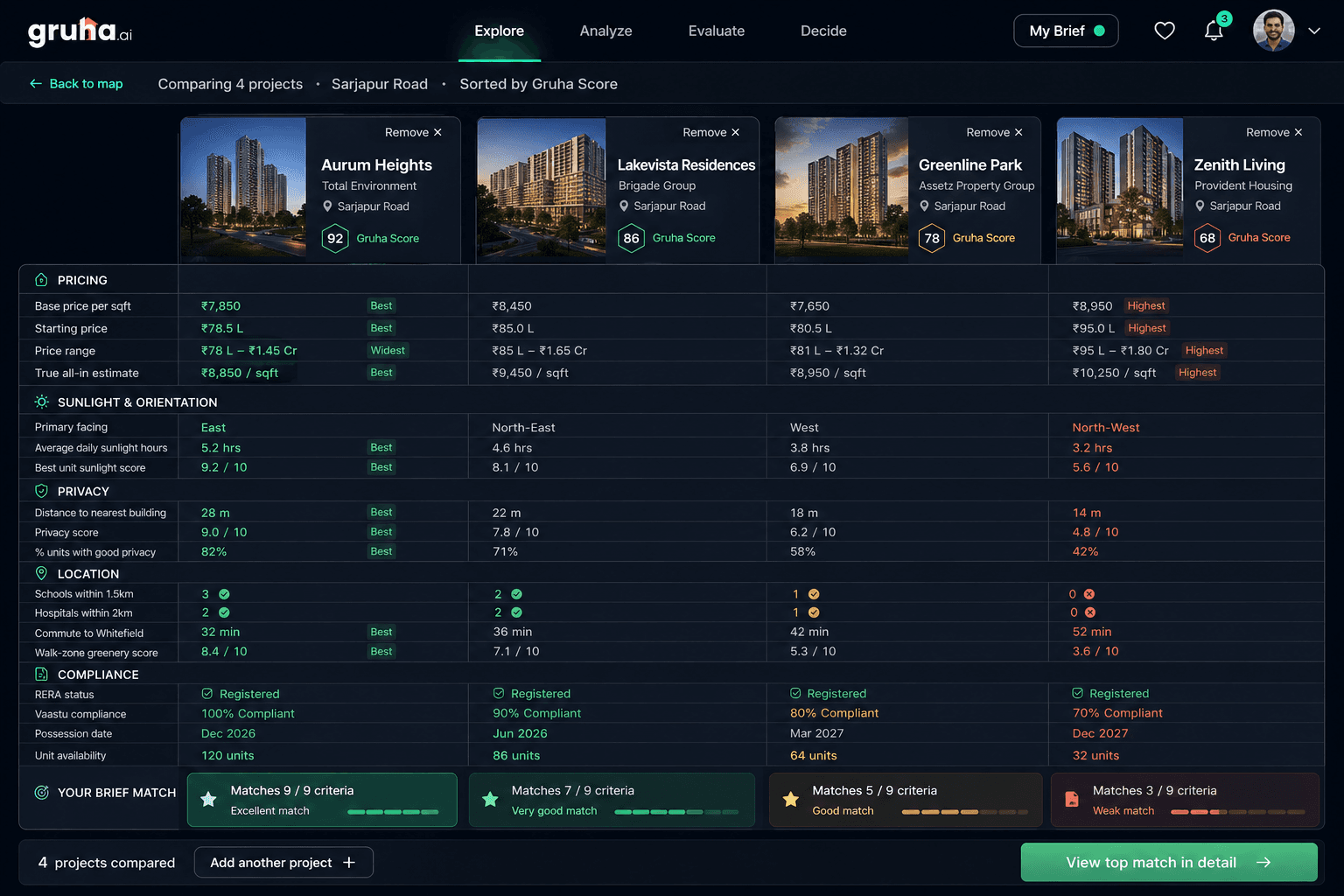Viewport: 1344px width, 896px height.
Task: Open Aurum Heights Excellent match card
Action: 322,800
